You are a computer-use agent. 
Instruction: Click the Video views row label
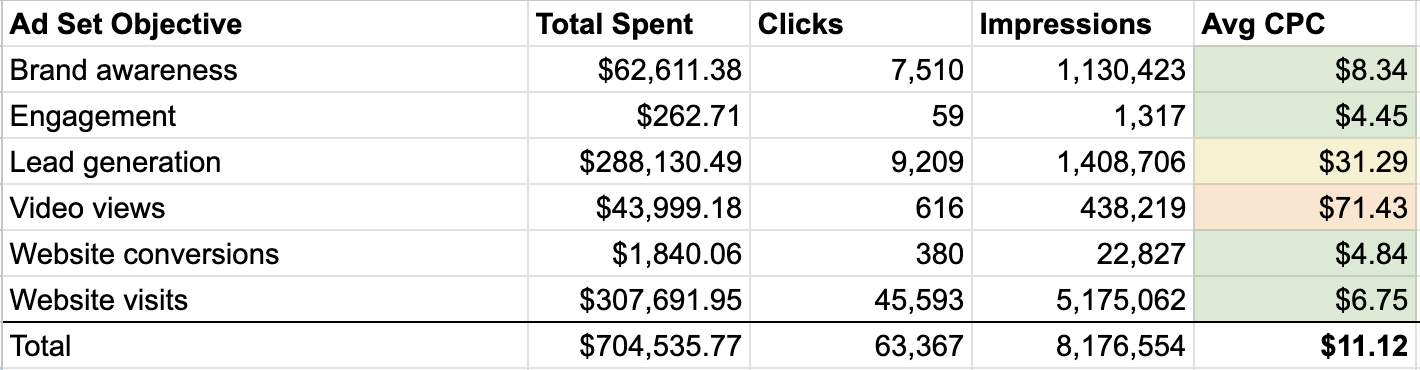264,208
